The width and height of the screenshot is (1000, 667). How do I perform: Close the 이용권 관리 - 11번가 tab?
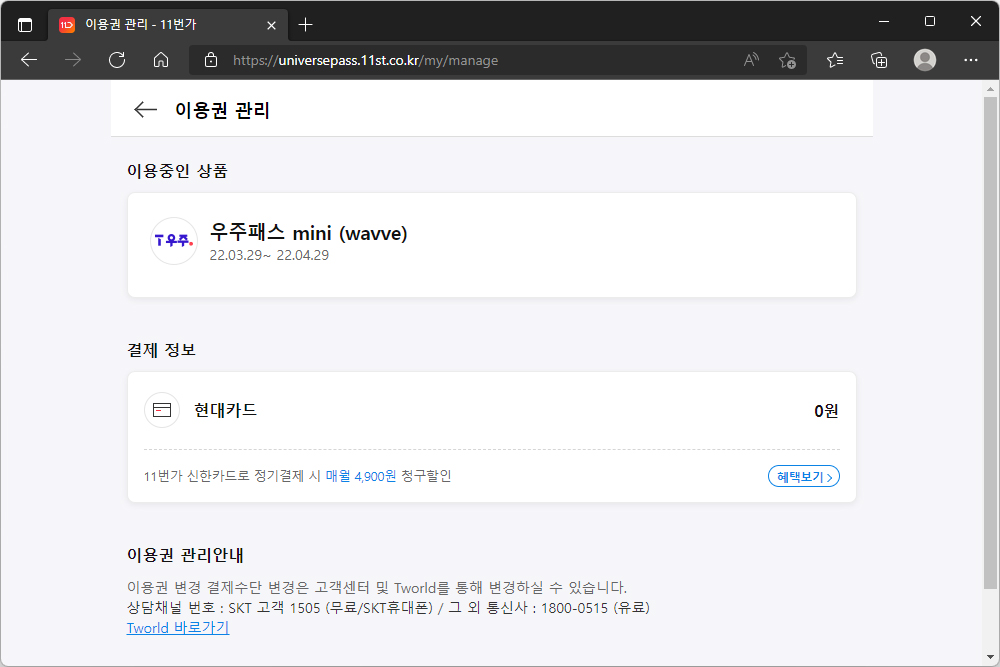pyautogui.click(x=272, y=25)
